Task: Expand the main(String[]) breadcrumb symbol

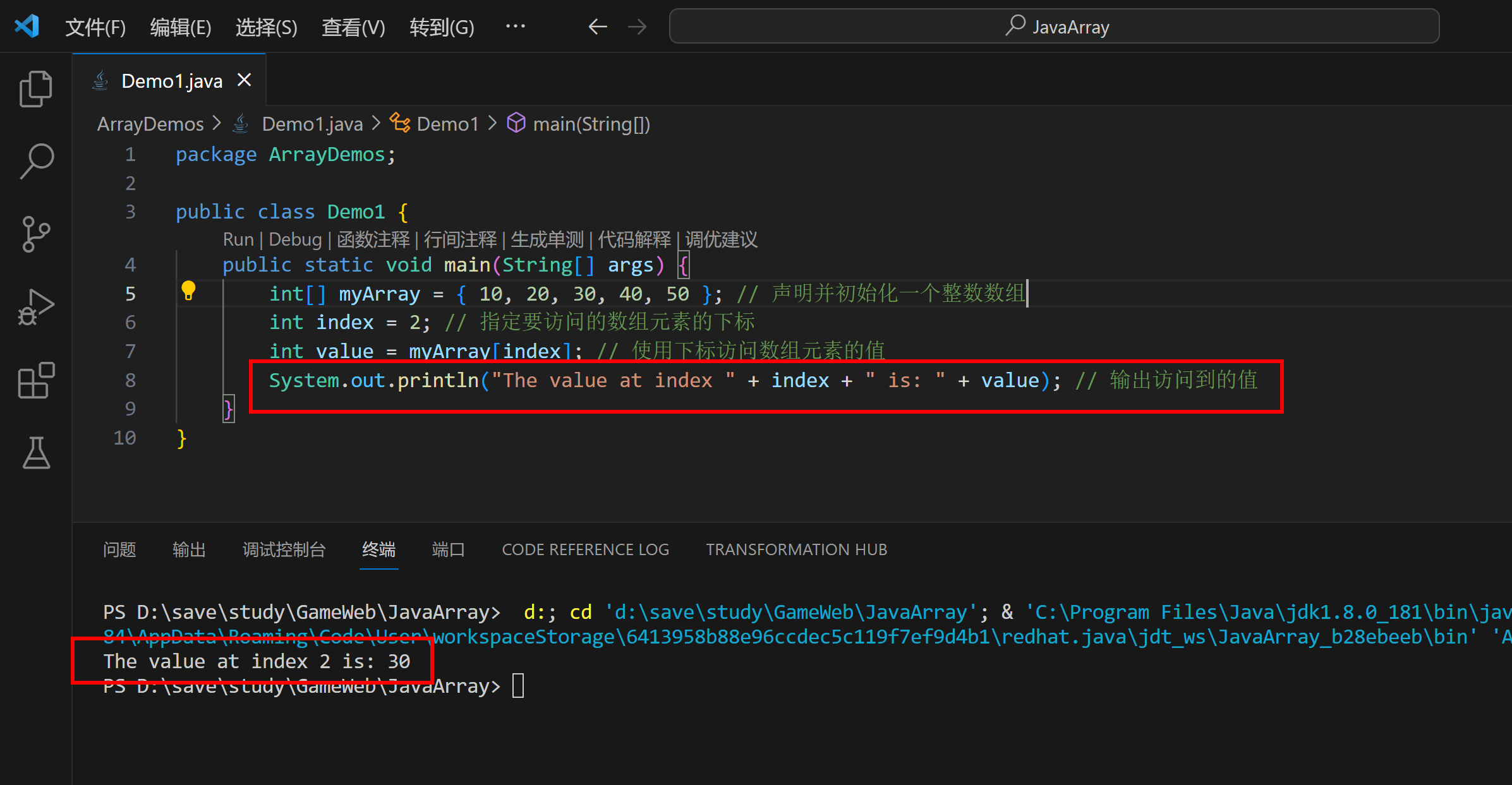Action: point(591,124)
